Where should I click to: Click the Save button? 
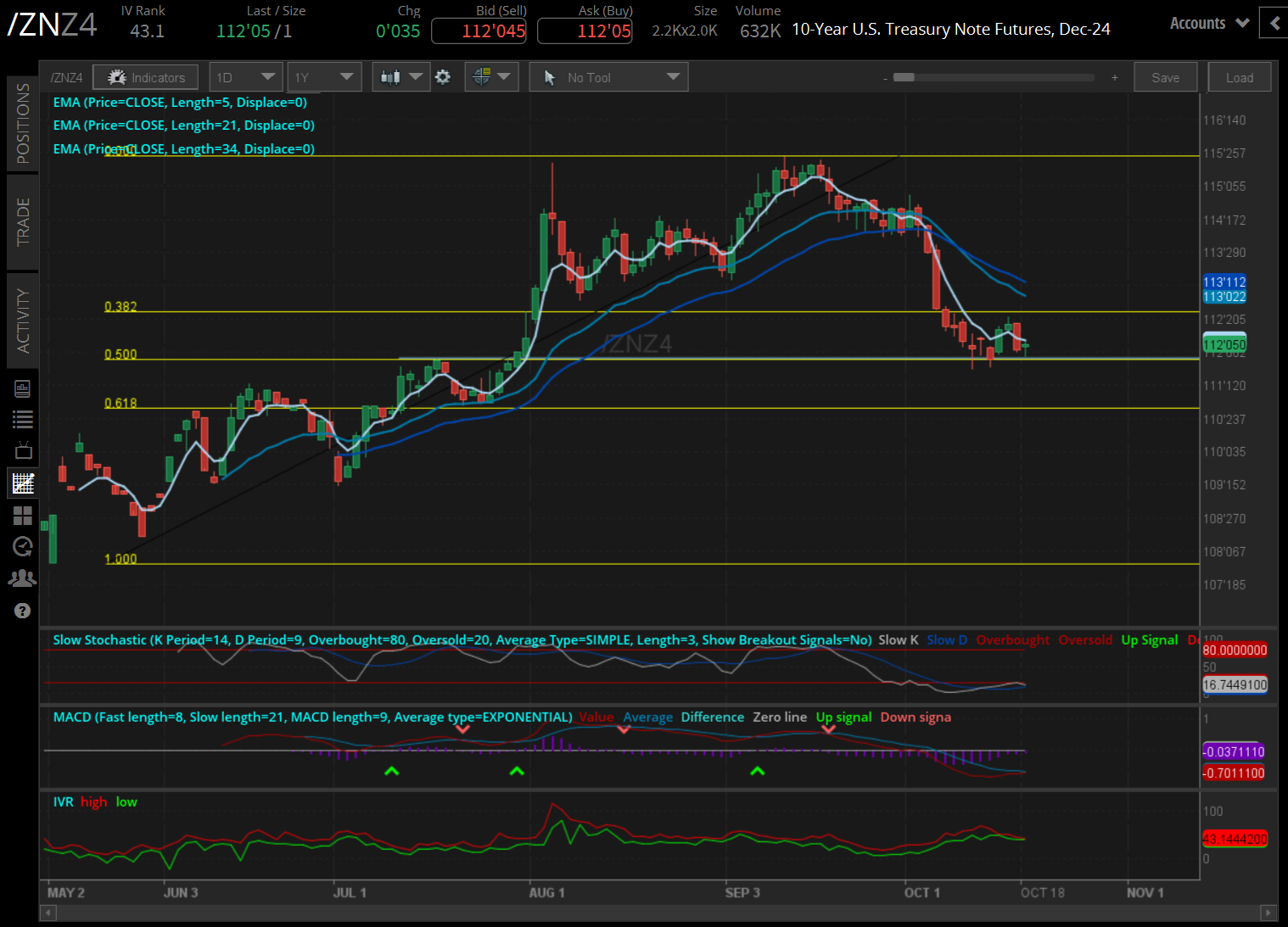point(1165,76)
